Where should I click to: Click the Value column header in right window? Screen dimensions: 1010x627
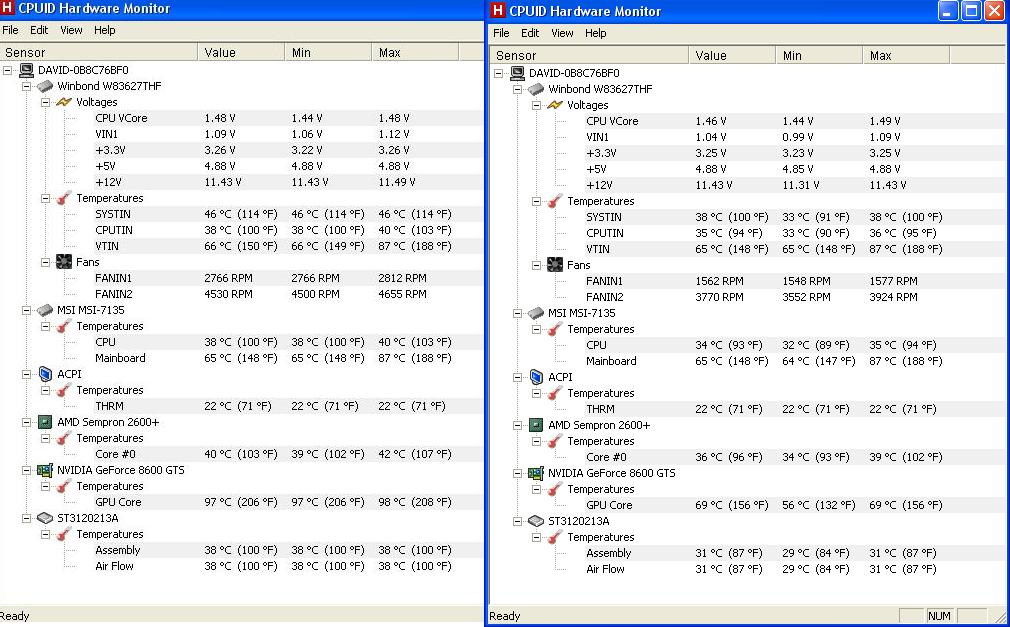click(x=732, y=55)
